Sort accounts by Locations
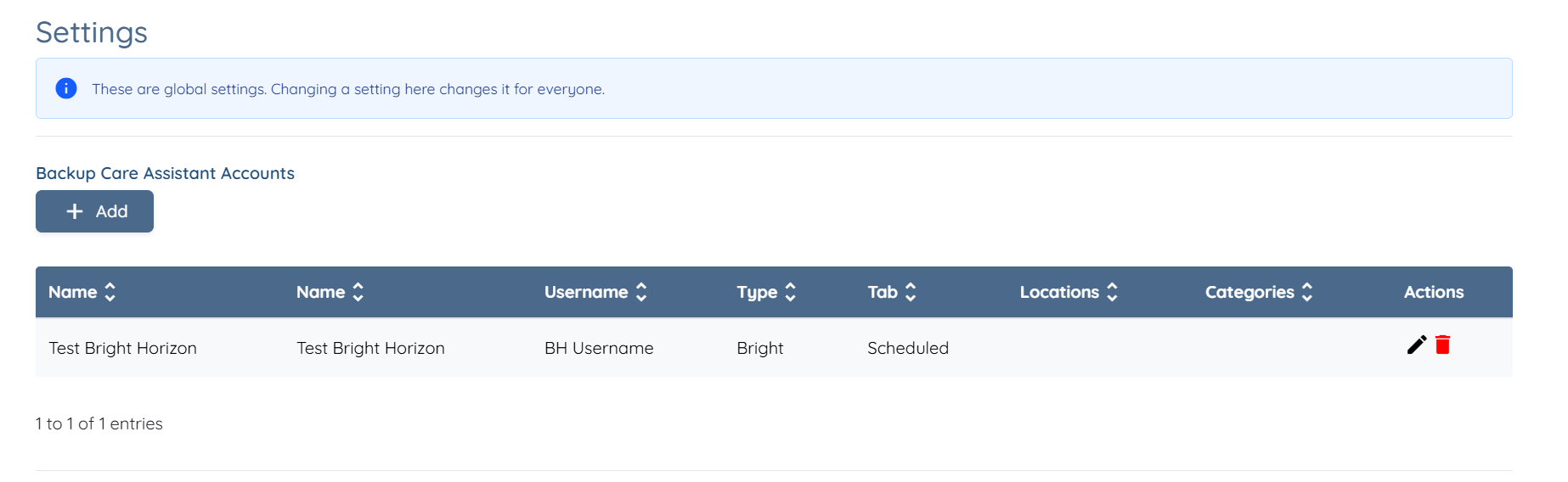Image resolution: width=1568 pixels, height=482 pixels. pos(1112,292)
